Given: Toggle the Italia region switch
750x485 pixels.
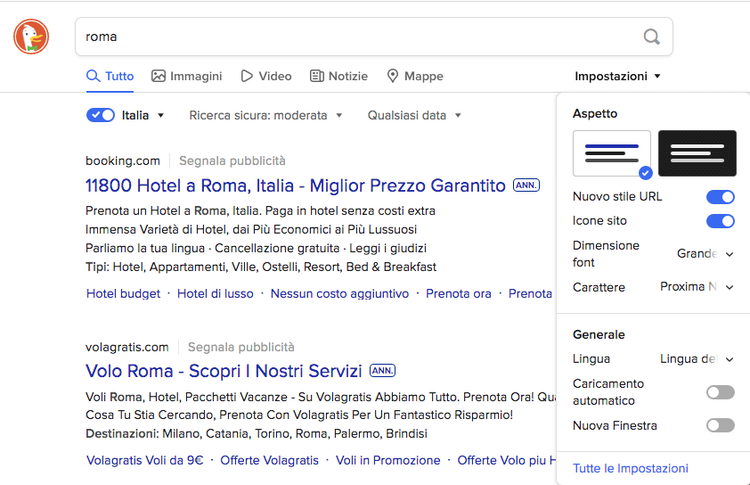Looking at the screenshot, I should tap(100, 115).
